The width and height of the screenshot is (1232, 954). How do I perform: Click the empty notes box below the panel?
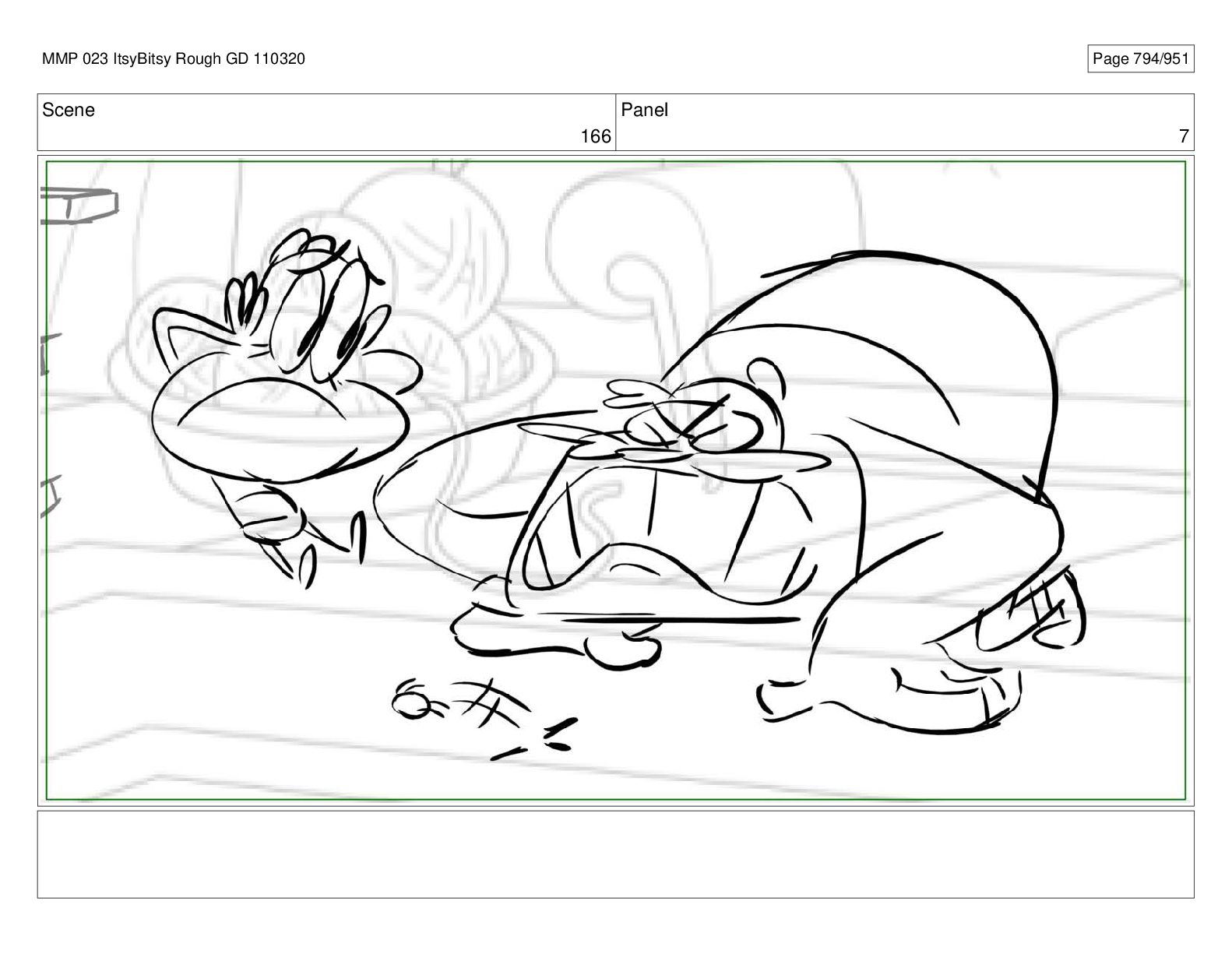[x=615, y=854]
